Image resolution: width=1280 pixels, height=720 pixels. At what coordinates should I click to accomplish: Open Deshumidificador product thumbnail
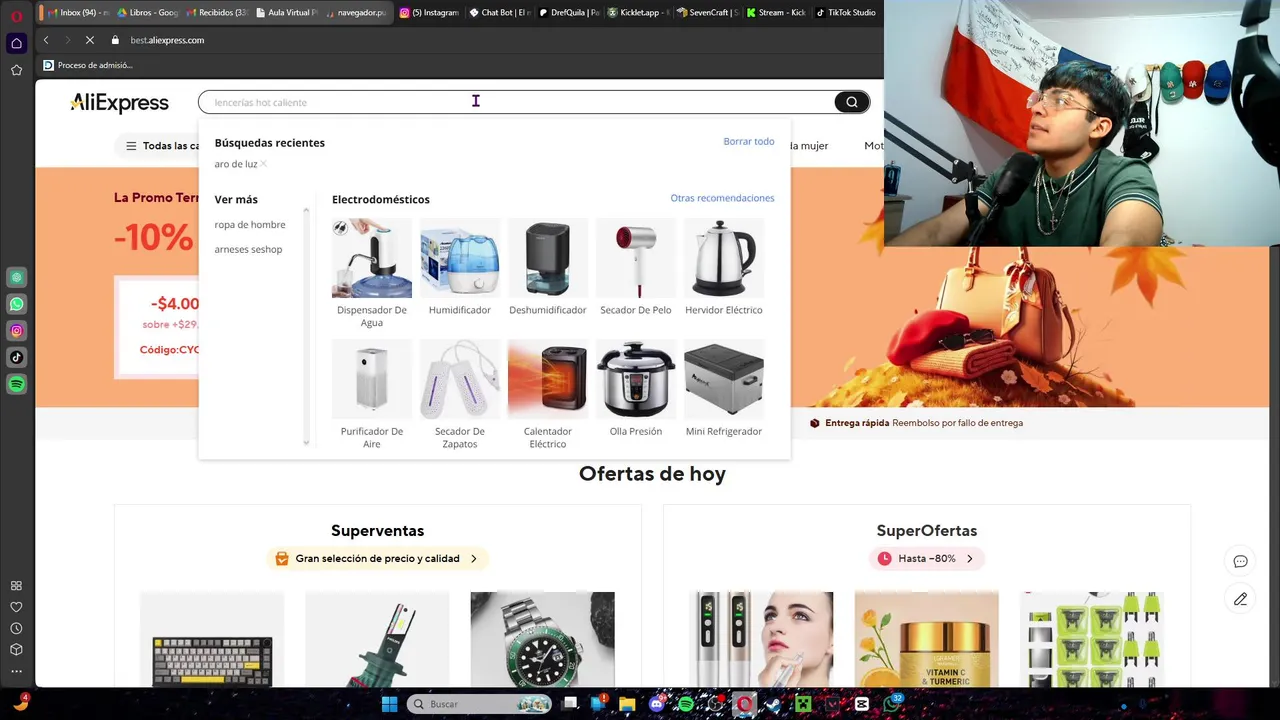[x=548, y=258]
